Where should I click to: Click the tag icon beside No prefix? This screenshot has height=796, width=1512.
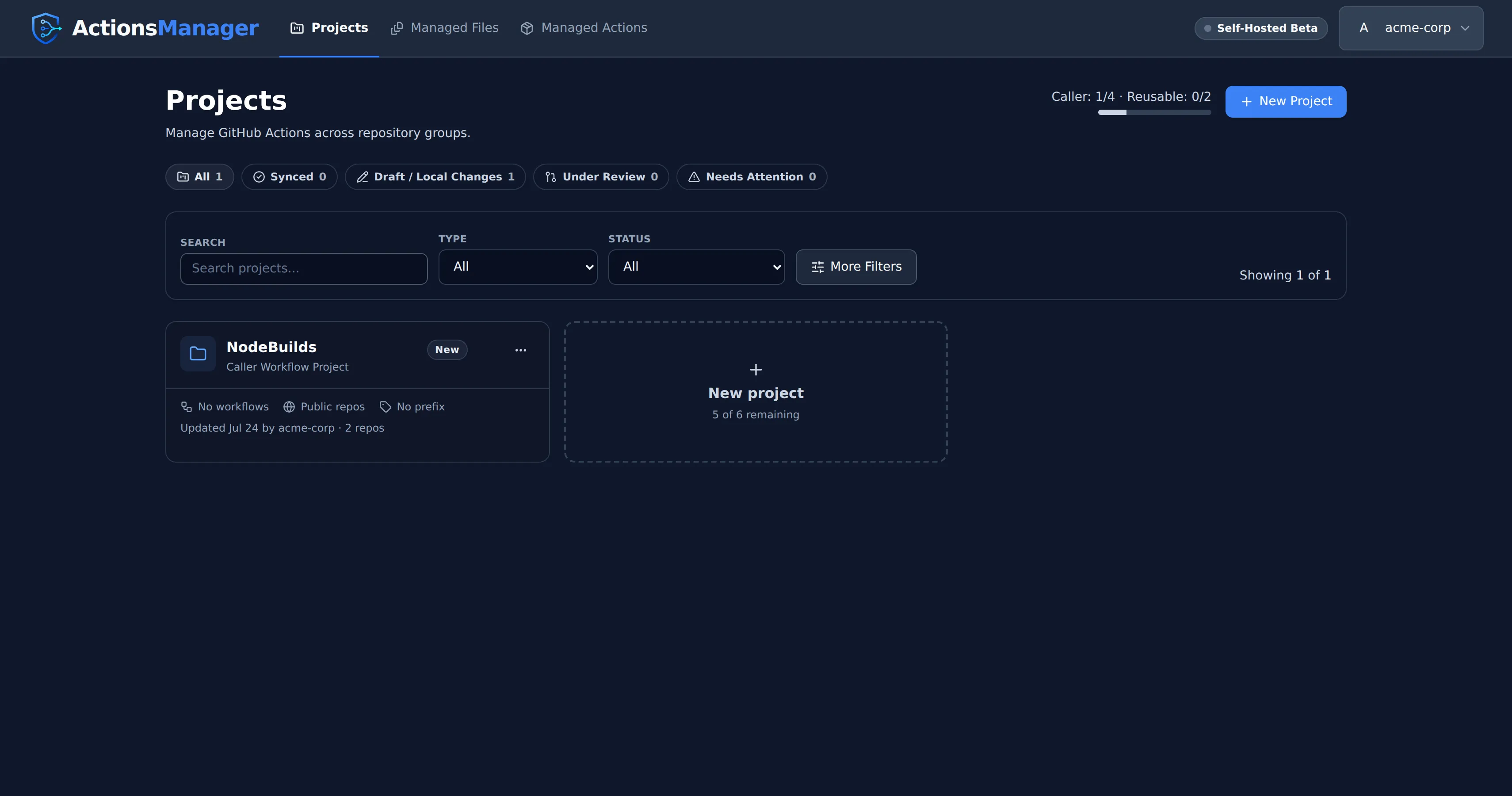pyautogui.click(x=385, y=407)
